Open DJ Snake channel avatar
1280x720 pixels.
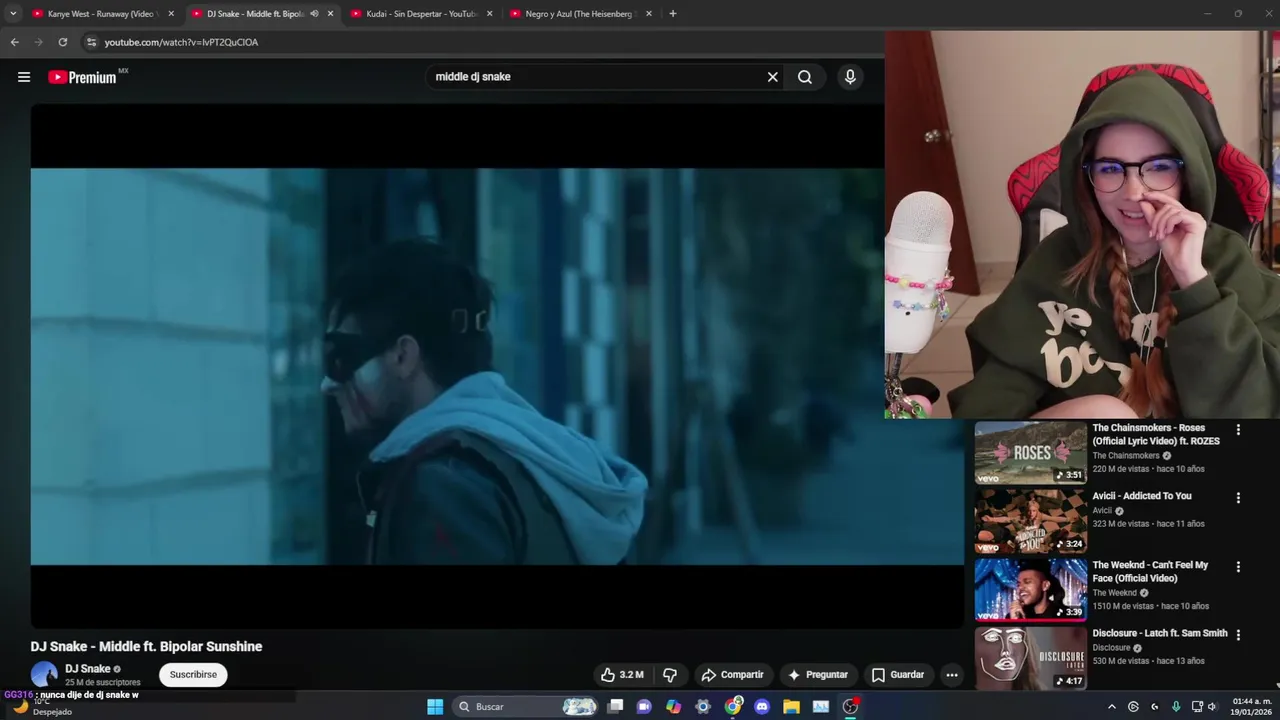tap(44, 675)
